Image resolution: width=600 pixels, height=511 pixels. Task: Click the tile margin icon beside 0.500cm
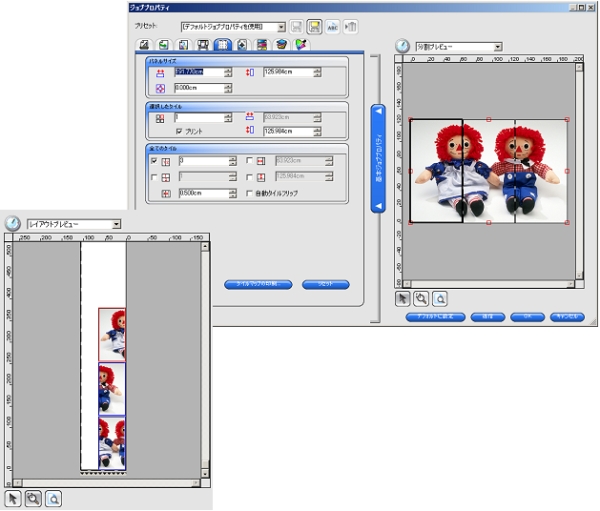pos(166,194)
